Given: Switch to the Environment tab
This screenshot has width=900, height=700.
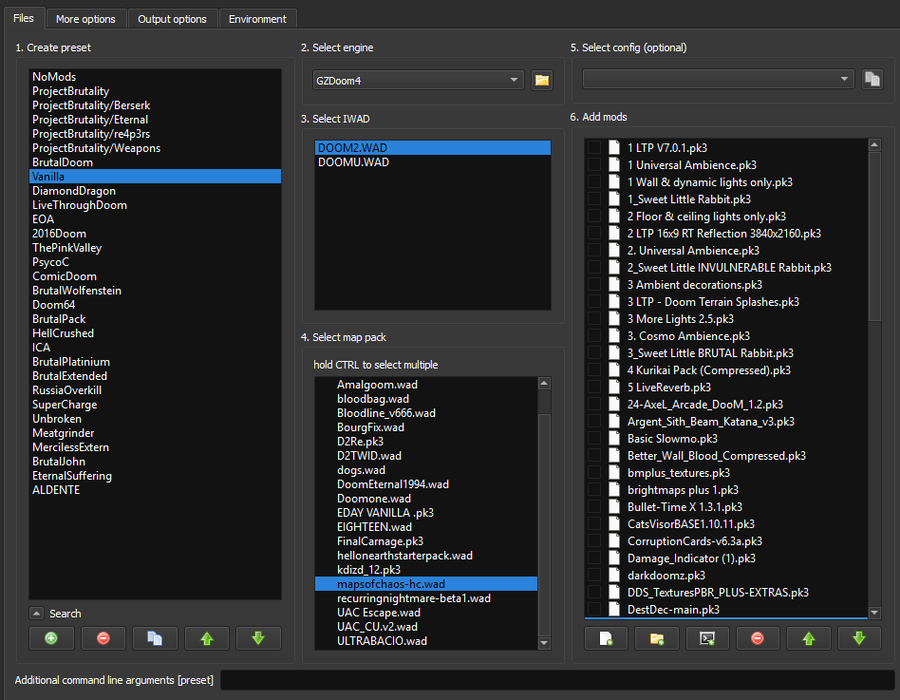Looking at the screenshot, I should (258, 19).
